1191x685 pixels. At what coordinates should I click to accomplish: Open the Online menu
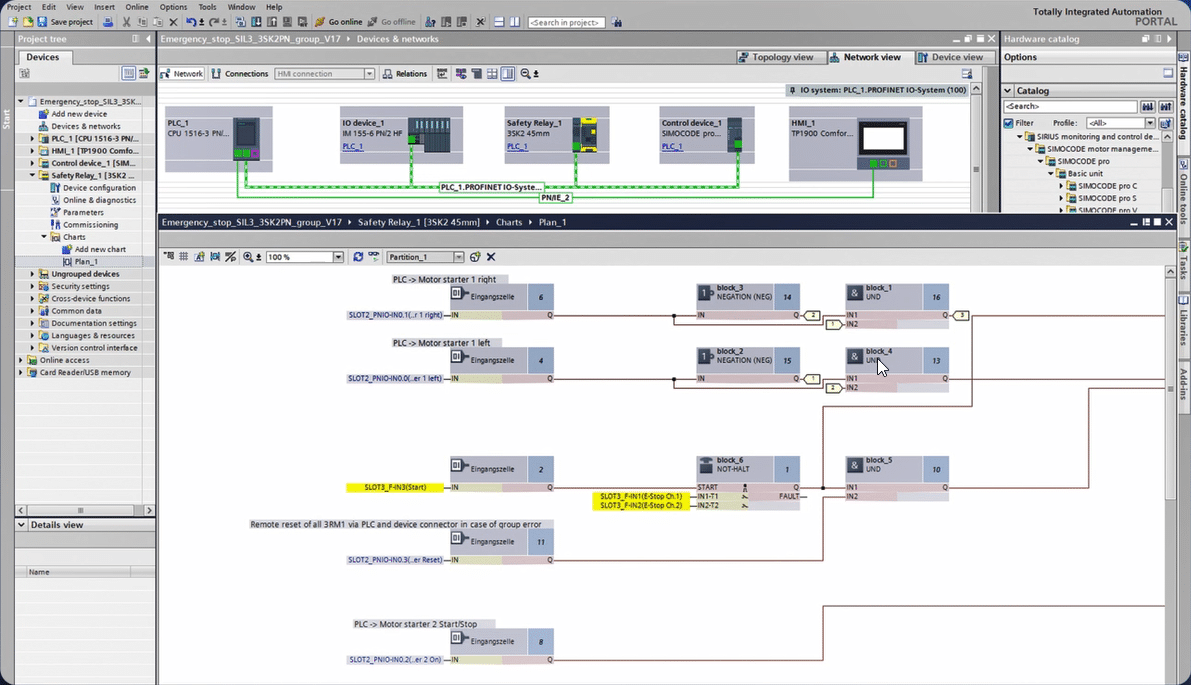click(x=137, y=7)
